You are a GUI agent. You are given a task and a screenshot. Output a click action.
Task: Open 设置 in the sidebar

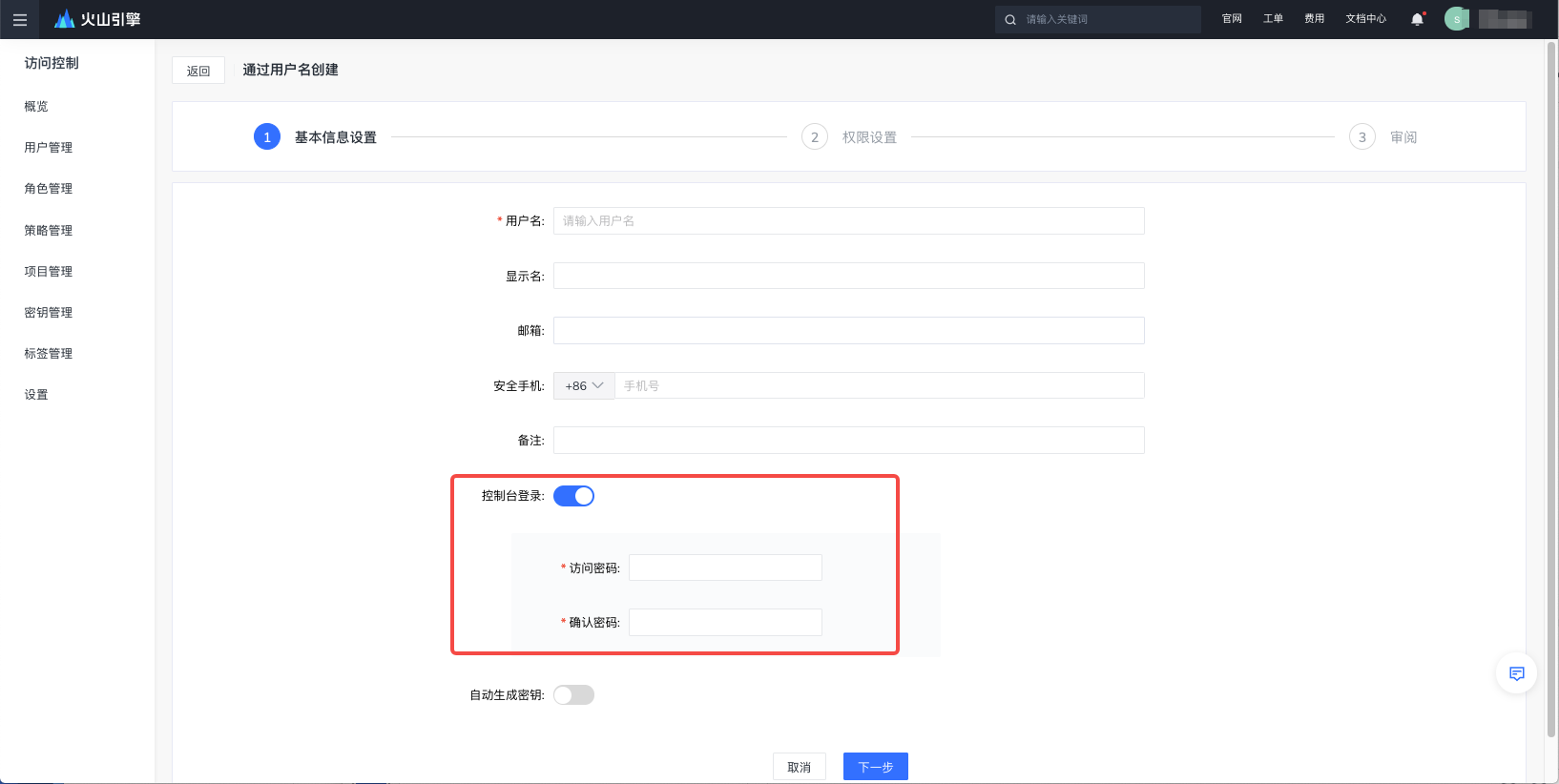pos(36,394)
